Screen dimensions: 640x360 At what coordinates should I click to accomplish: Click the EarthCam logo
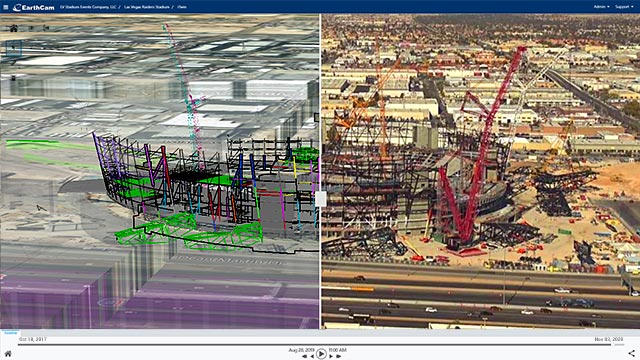[33, 7]
